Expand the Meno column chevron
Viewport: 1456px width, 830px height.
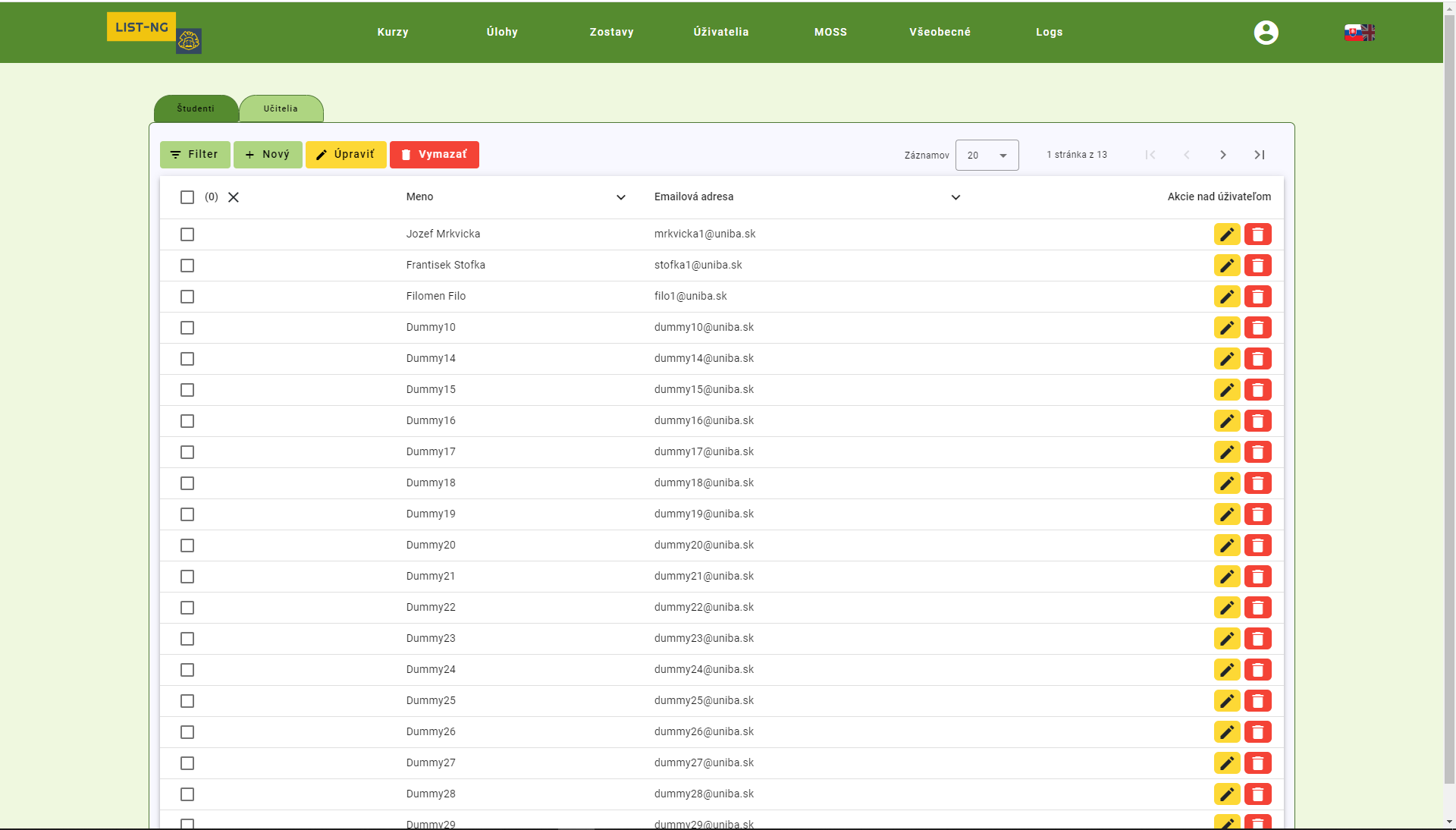(x=620, y=197)
